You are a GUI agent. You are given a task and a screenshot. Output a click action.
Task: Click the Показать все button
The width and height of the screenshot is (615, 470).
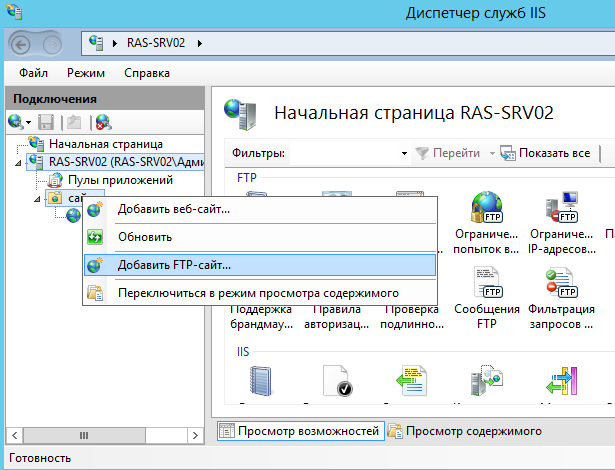pos(546,153)
